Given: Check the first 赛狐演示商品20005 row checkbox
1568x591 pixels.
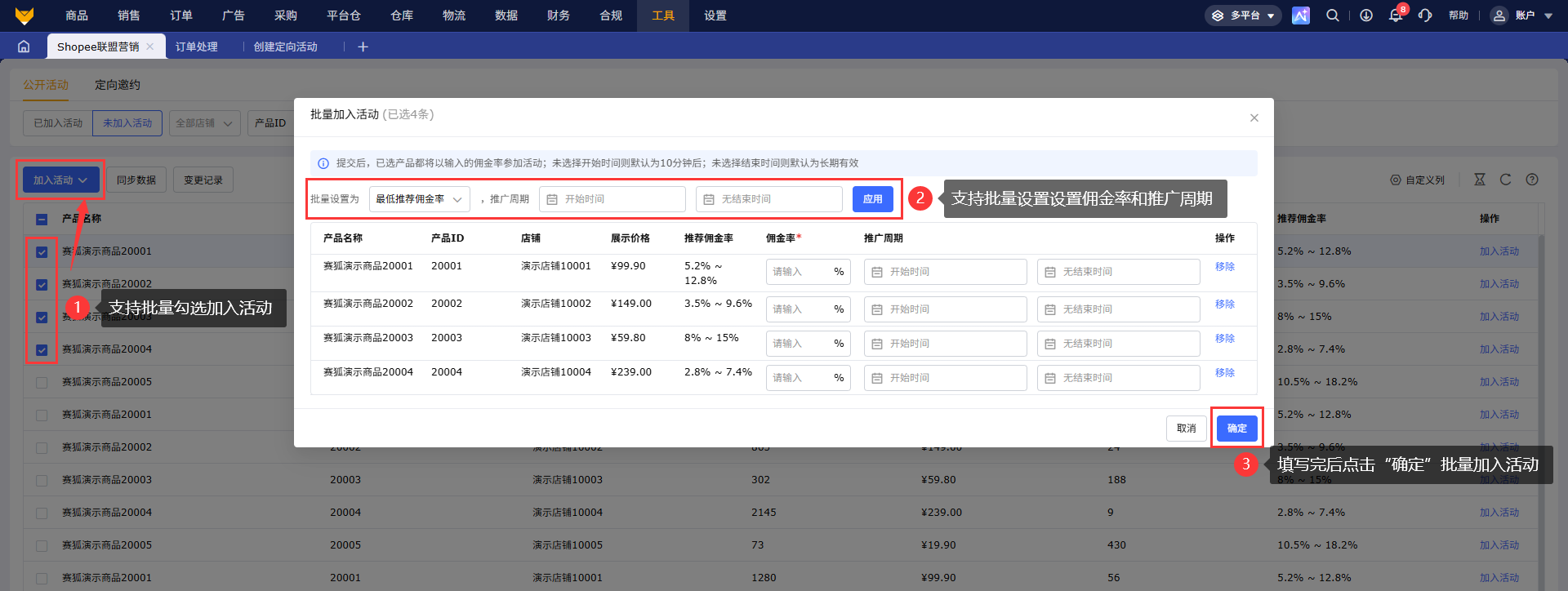Looking at the screenshot, I should [42, 383].
